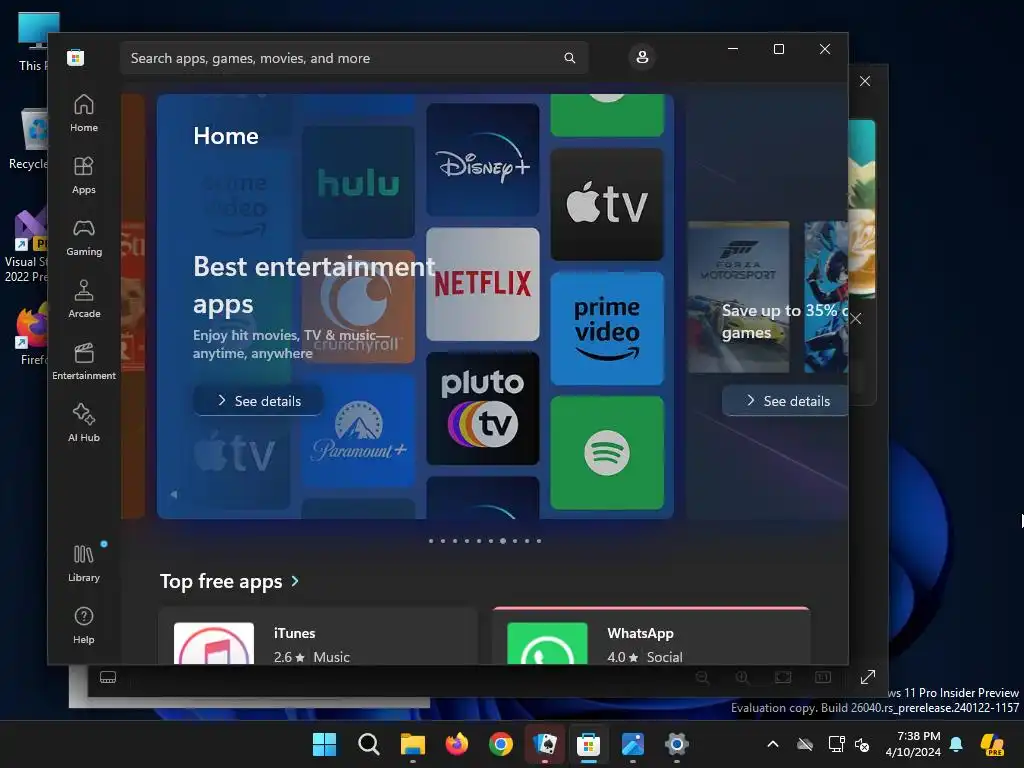1024x768 pixels.
Task: Open the user account profile icon
Action: (642, 57)
